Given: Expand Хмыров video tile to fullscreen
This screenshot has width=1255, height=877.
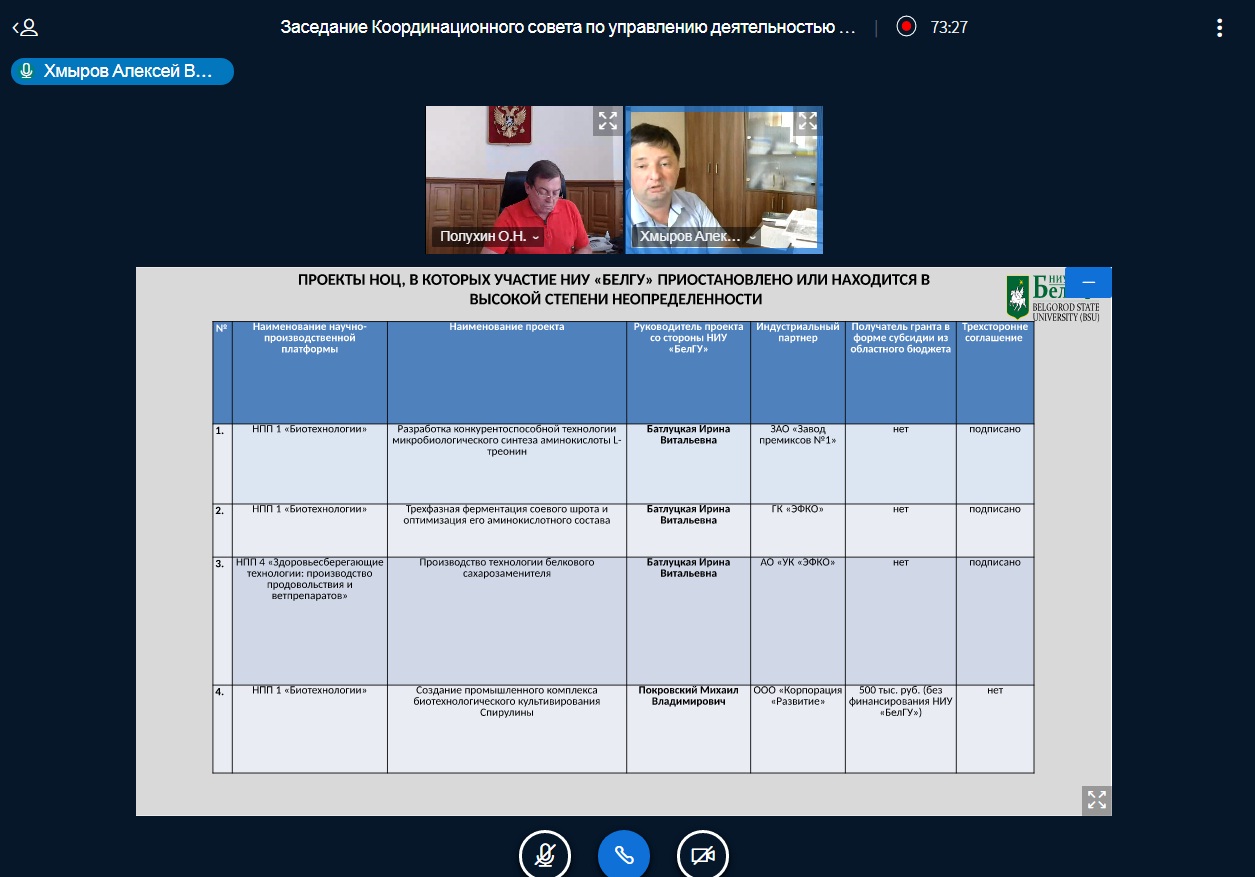Looking at the screenshot, I should click(807, 122).
